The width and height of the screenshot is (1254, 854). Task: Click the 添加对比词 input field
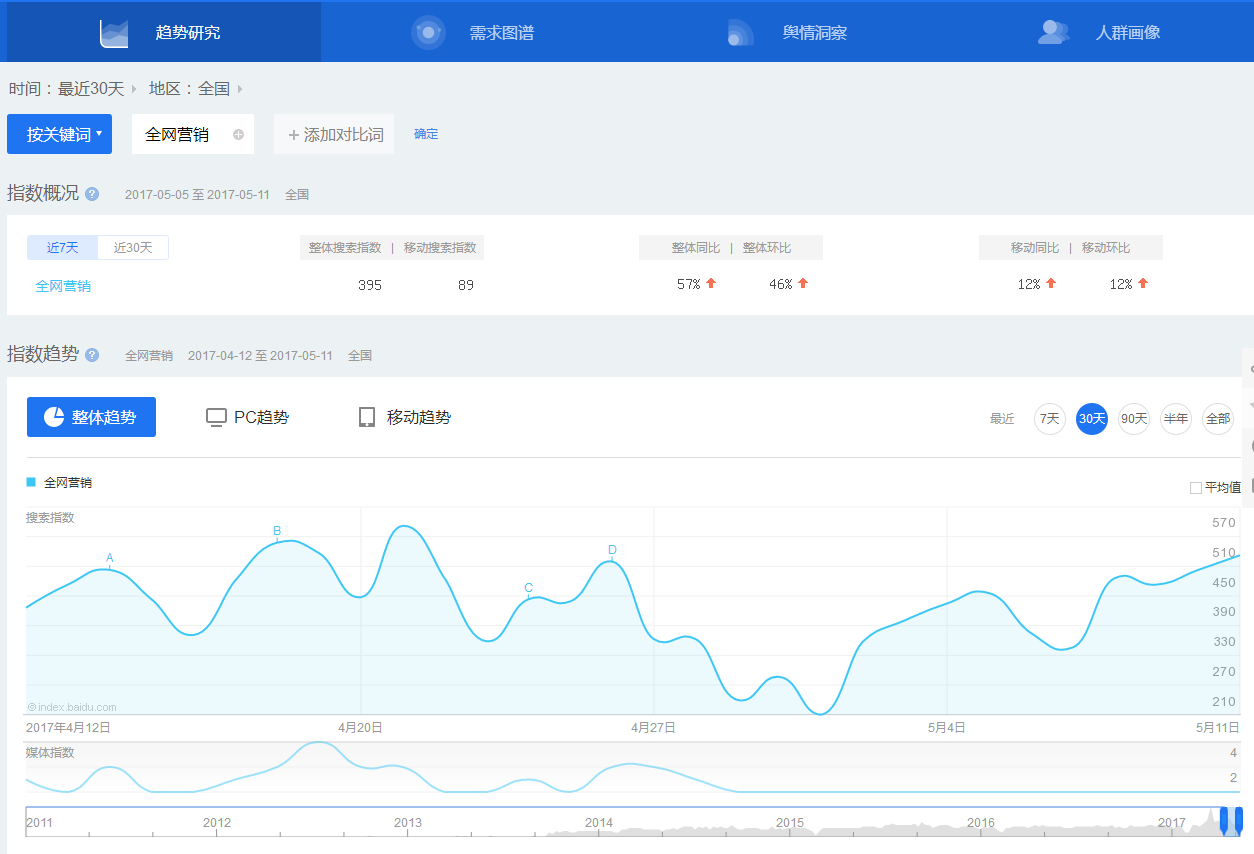coord(335,135)
